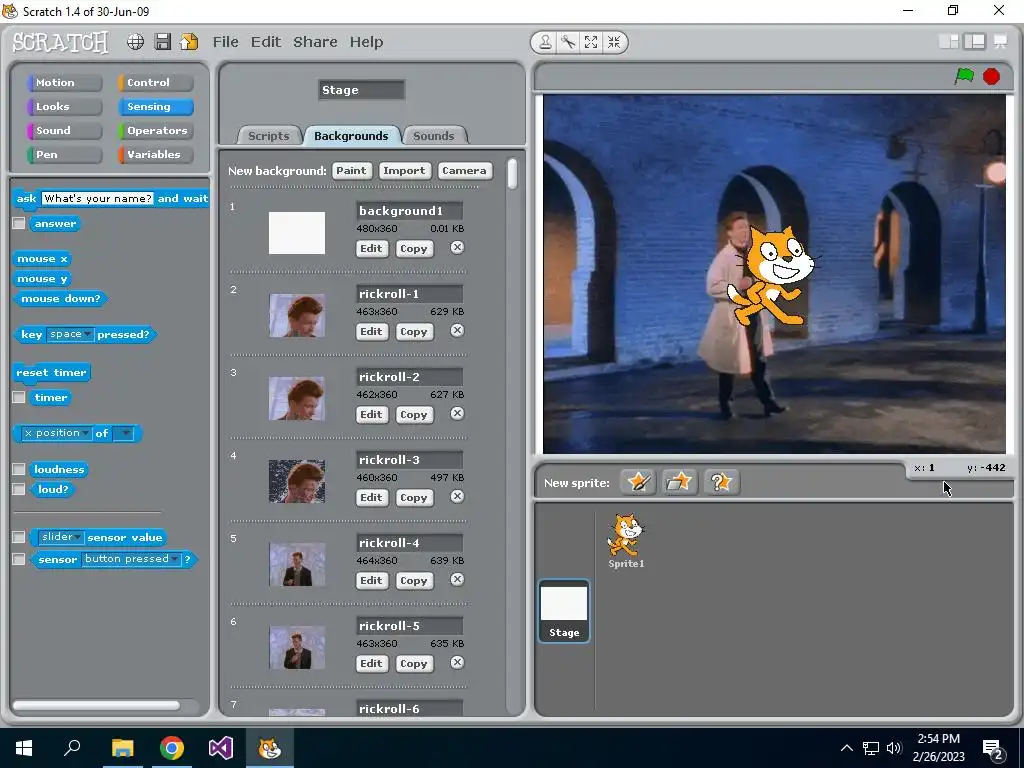Switch to full stage view mode
1024x768 pixels.
(974, 42)
